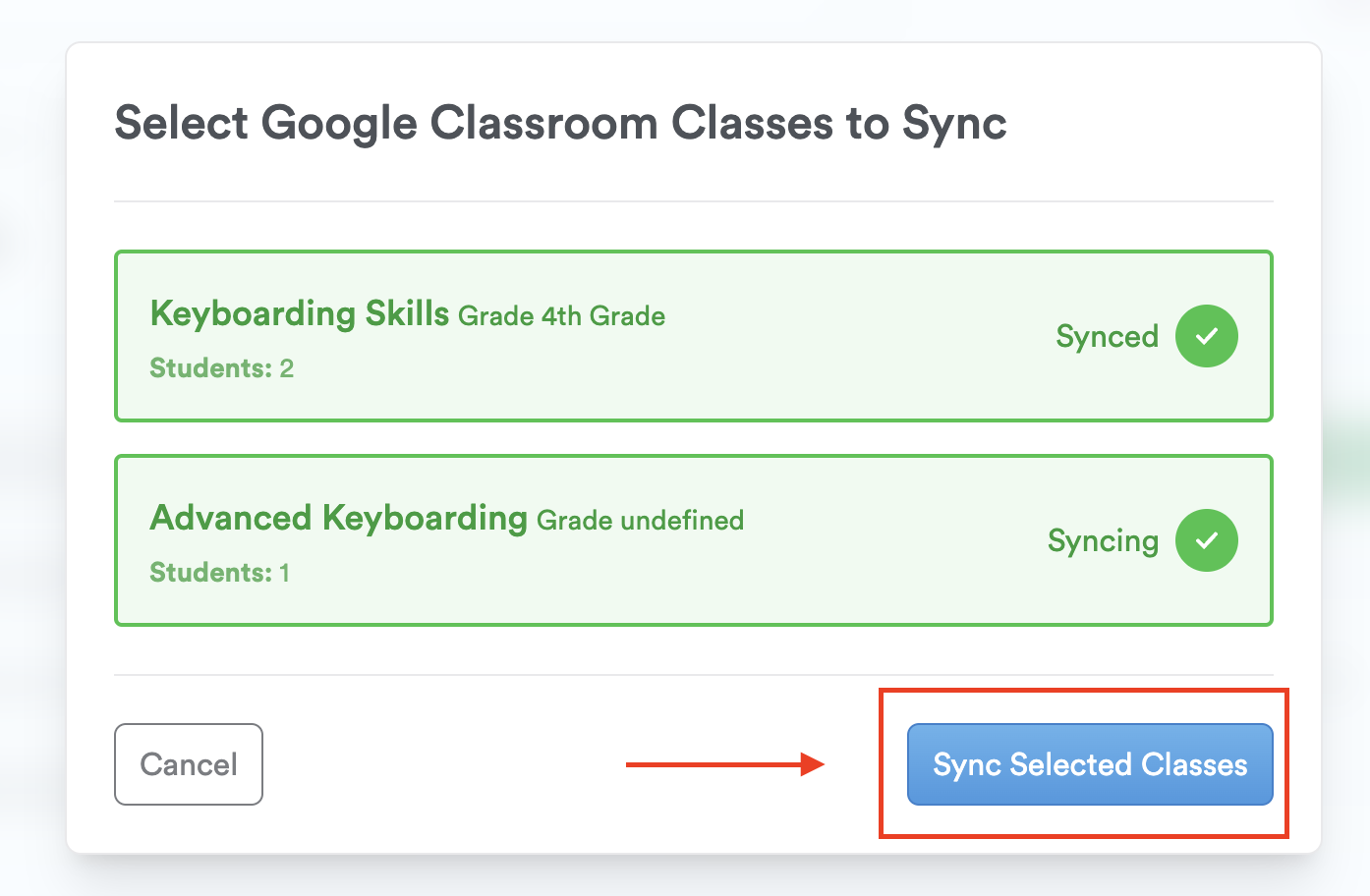1370x896 pixels.
Task: Click the word "Classroom" in dialog heading
Action: tap(543, 124)
